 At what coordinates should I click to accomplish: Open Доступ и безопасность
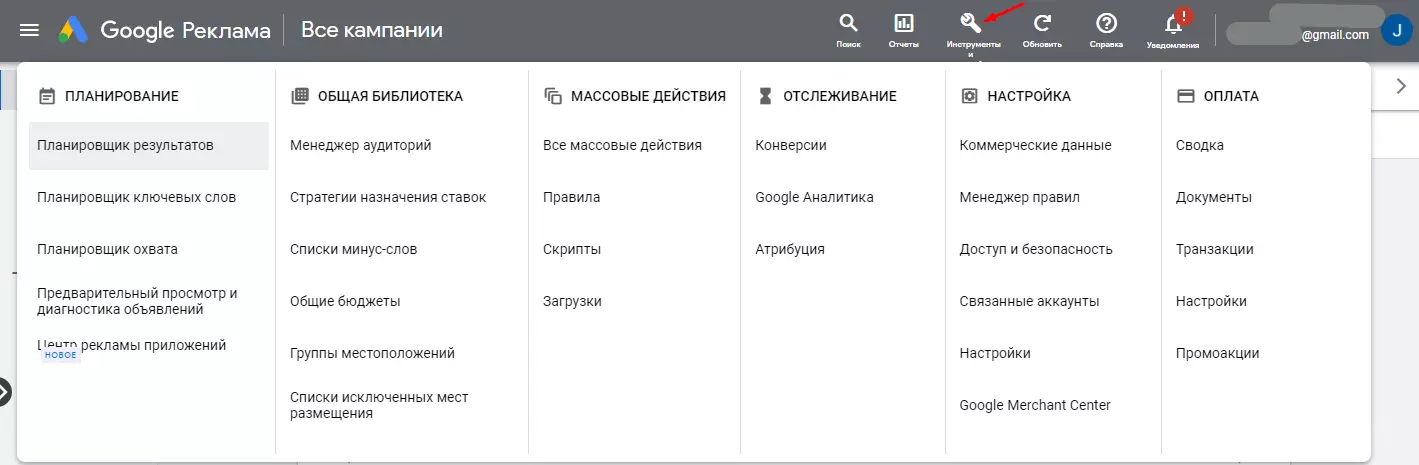coord(1036,249)
